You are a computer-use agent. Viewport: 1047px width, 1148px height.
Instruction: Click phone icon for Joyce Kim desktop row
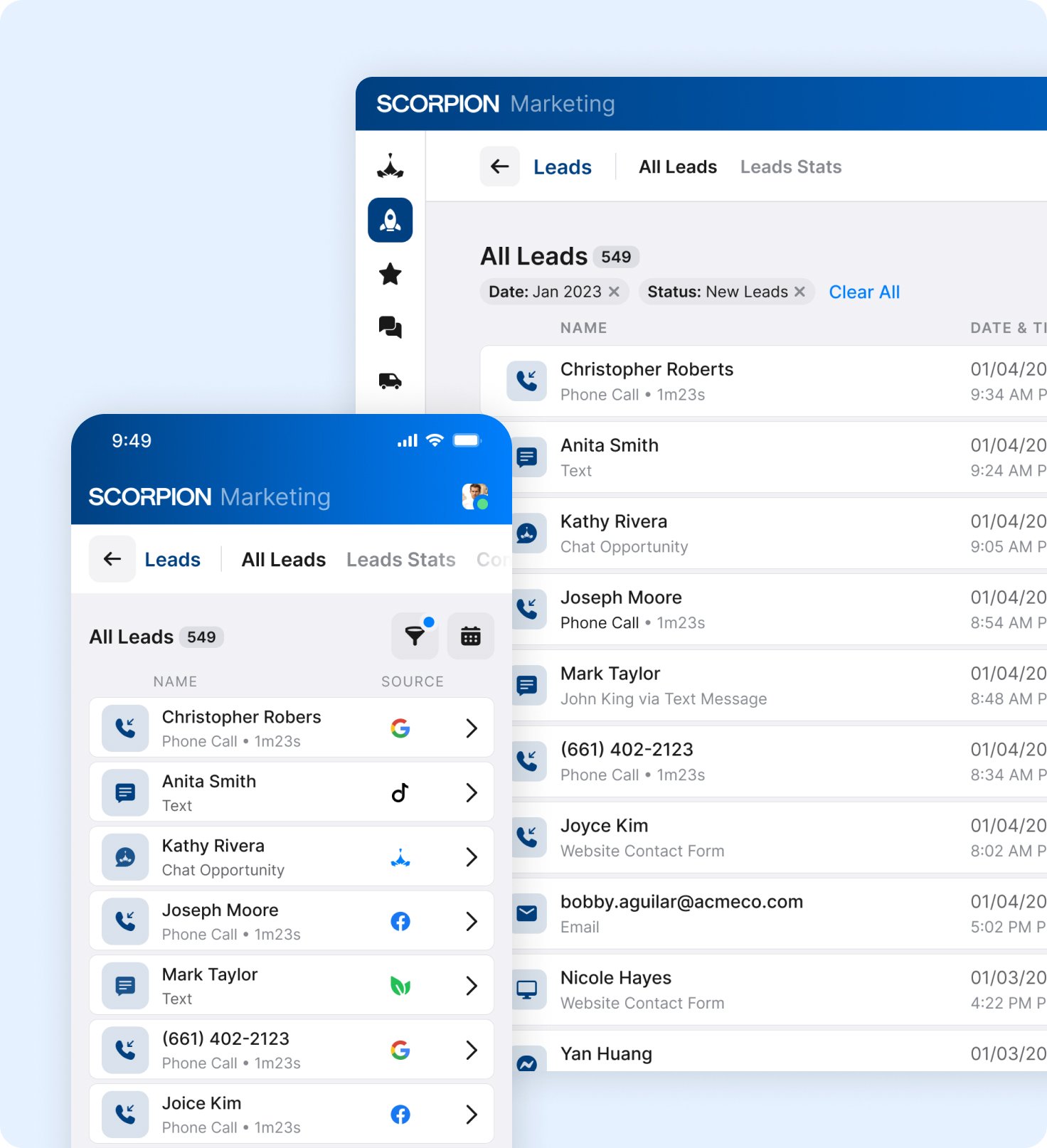click(527, 837)
